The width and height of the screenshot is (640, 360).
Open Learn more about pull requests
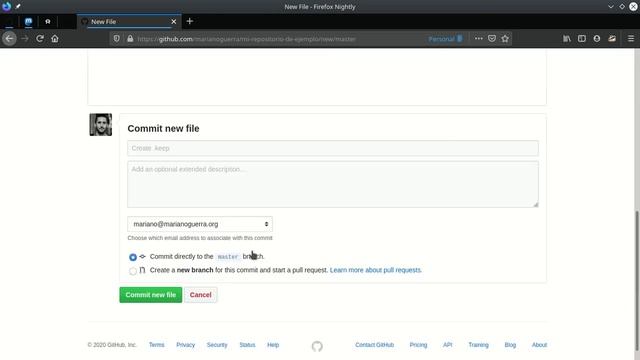tap(376, 270)
